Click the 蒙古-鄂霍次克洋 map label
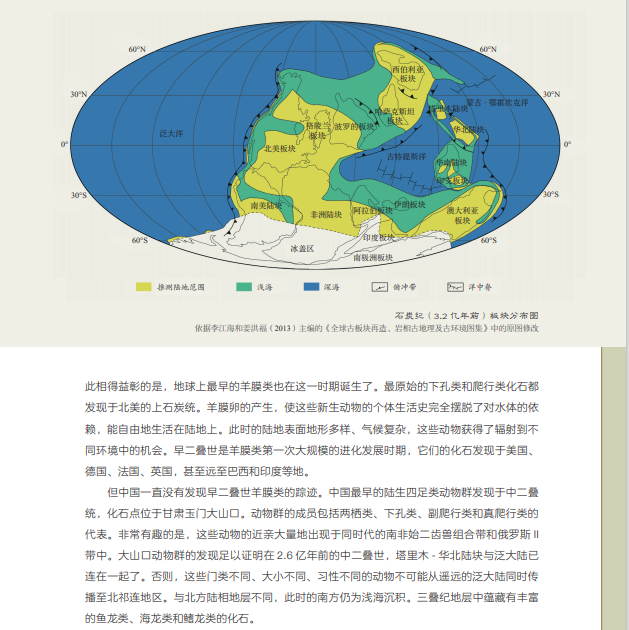629x630 pixels. [x=497, y=102]
